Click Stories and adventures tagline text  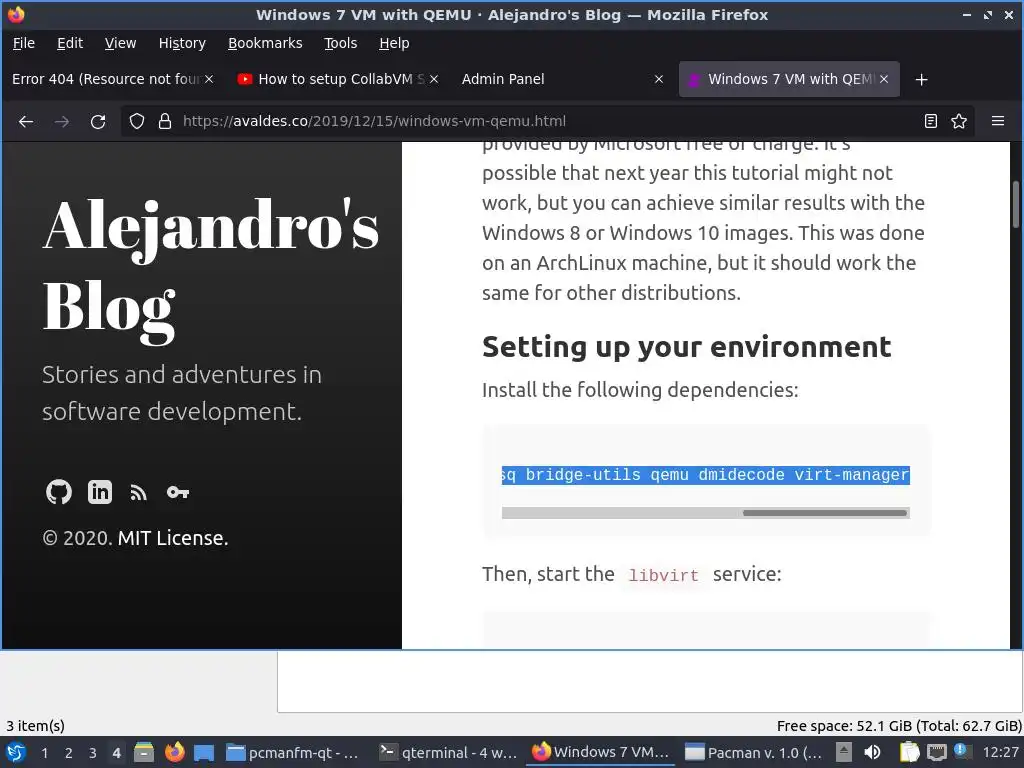pos(182,392)
